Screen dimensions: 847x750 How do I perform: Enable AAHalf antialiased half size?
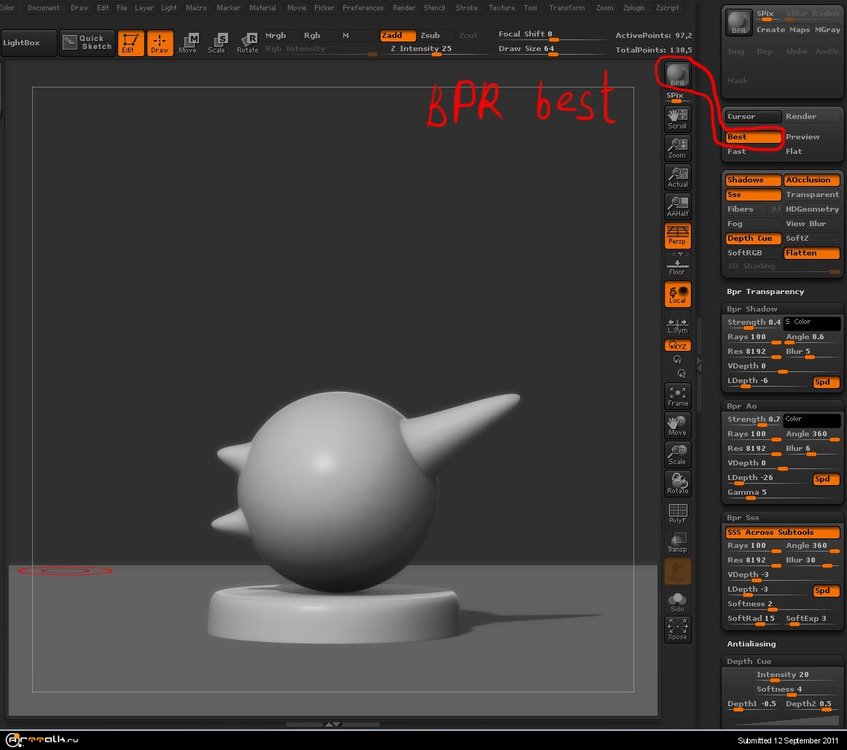tap(677, 206)
